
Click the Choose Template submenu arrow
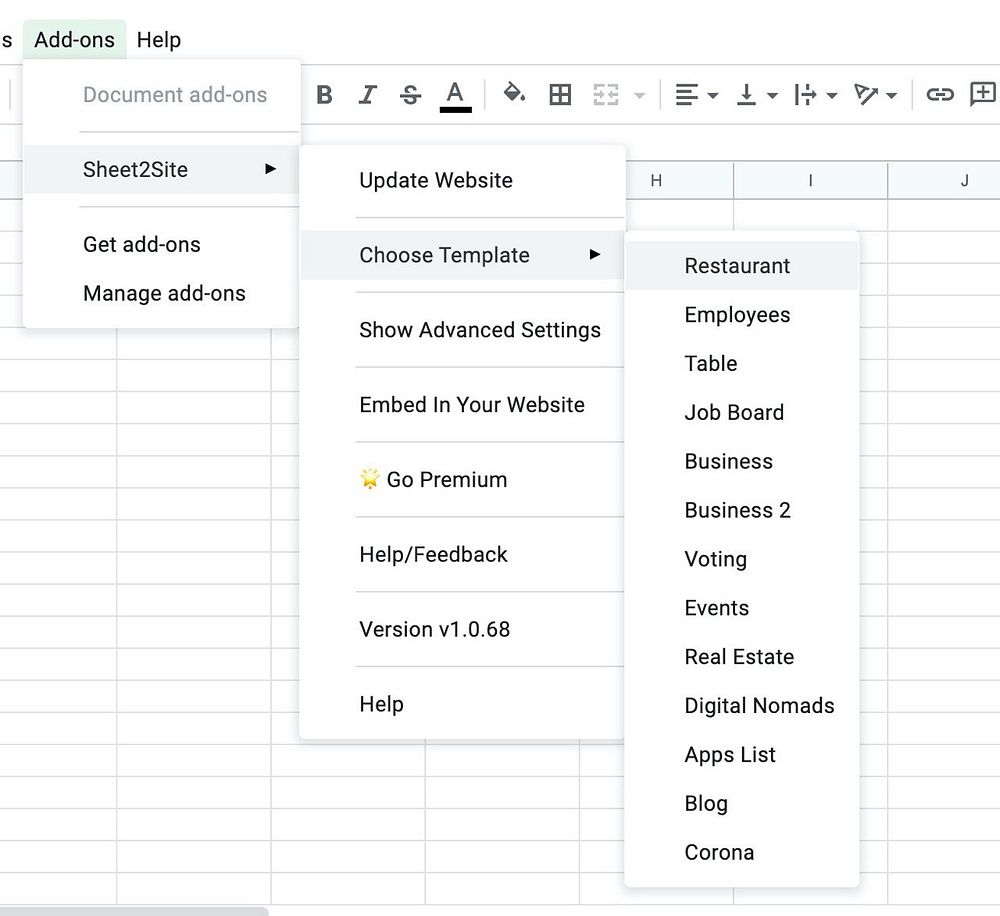pyautogui.click(x=594, y=255)
